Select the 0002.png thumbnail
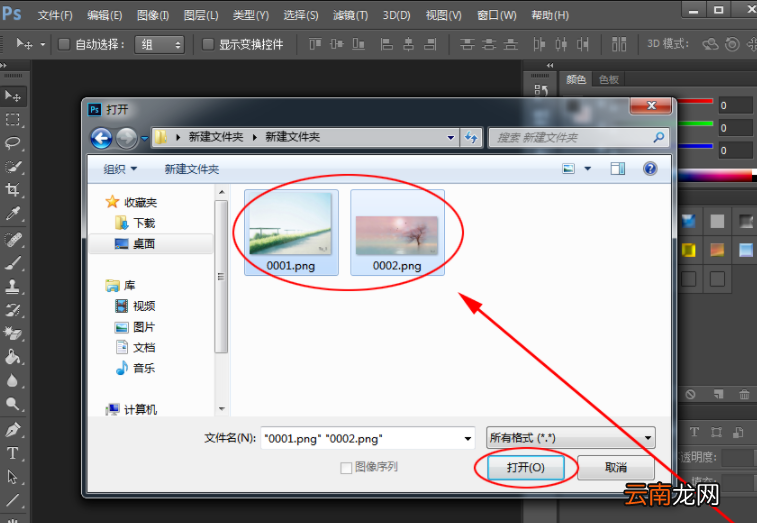Viewport: 757px width, 523px height. click(x=397, y=232)
